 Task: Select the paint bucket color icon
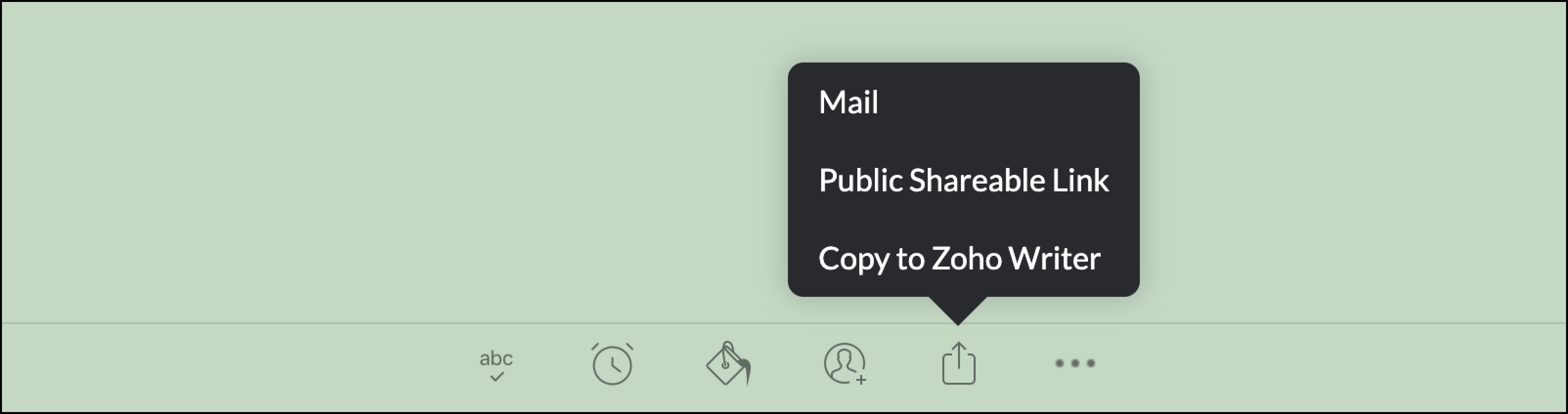(x=729, y=364)
